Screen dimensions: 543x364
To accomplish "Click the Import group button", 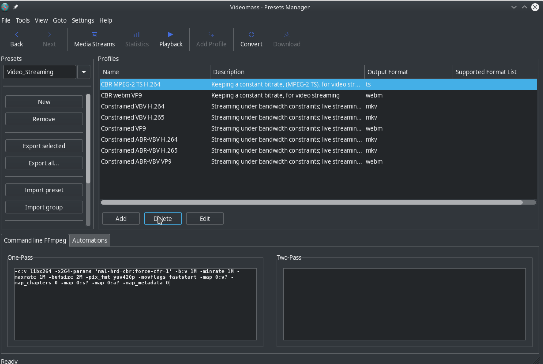I will tap(44, 207).
